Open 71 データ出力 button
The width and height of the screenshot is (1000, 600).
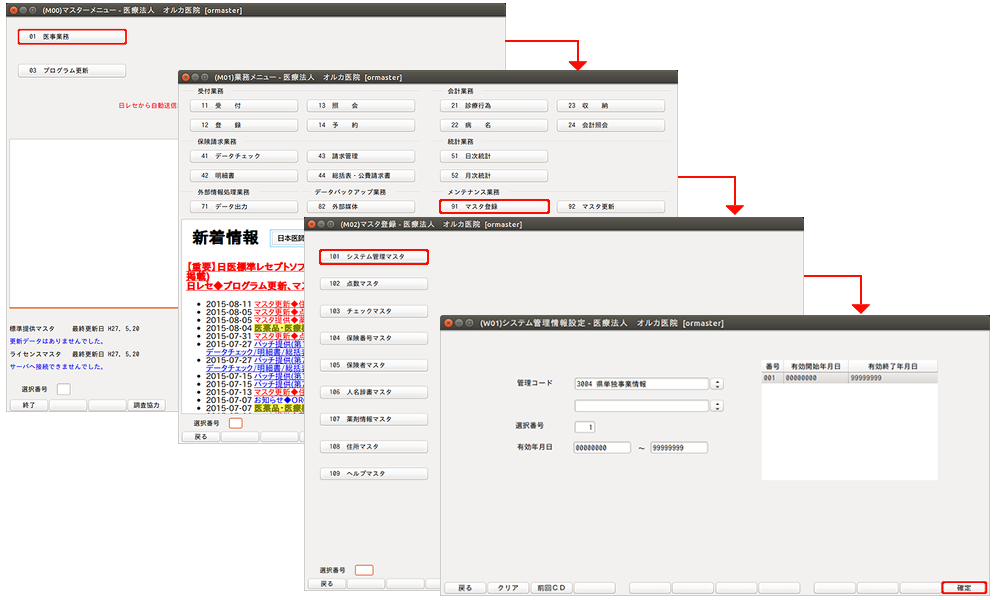tap(244, 207)
